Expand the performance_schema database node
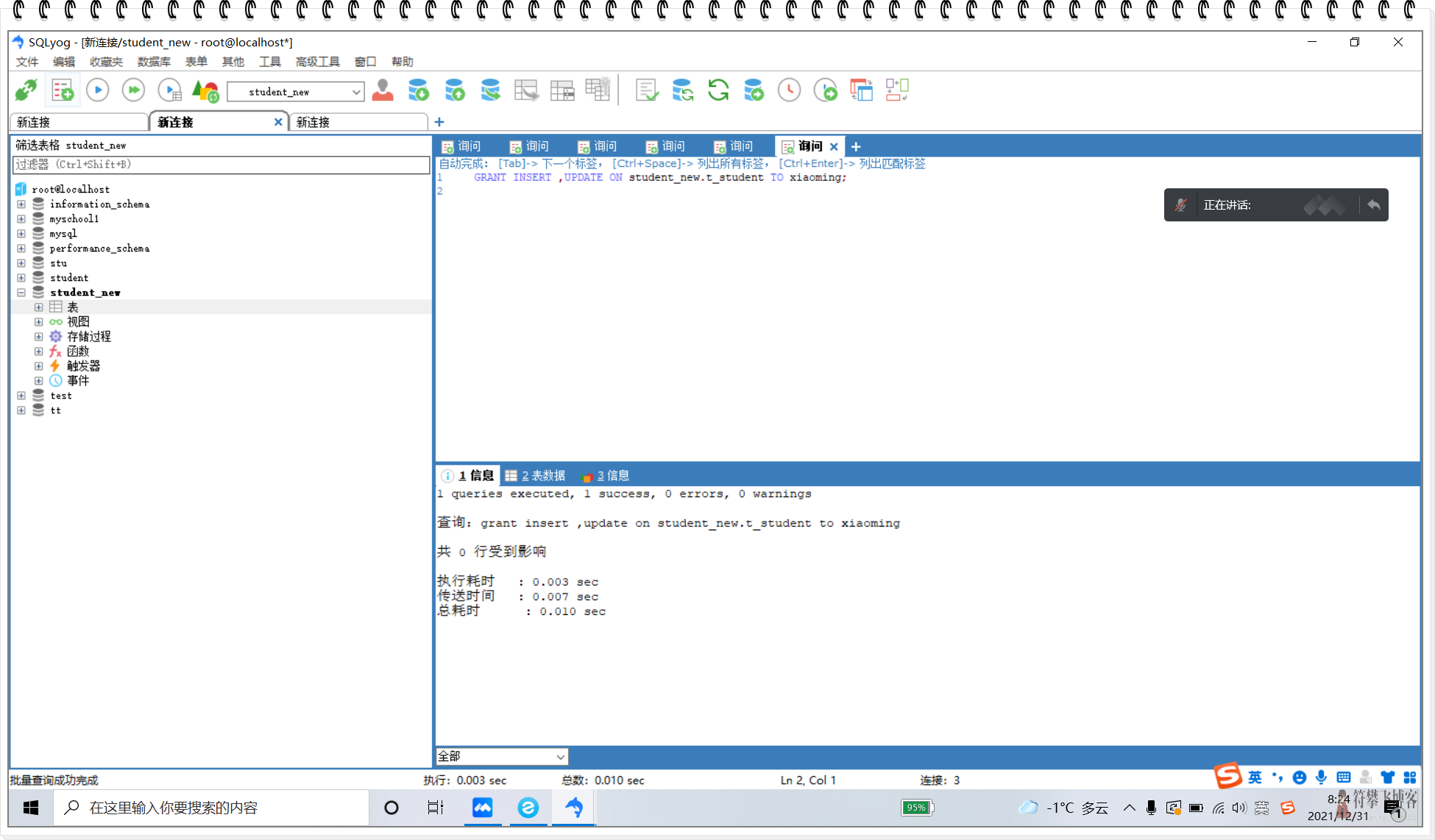Image resolution: width=1435 pixels, height=840 pixels. coord(21,249)
